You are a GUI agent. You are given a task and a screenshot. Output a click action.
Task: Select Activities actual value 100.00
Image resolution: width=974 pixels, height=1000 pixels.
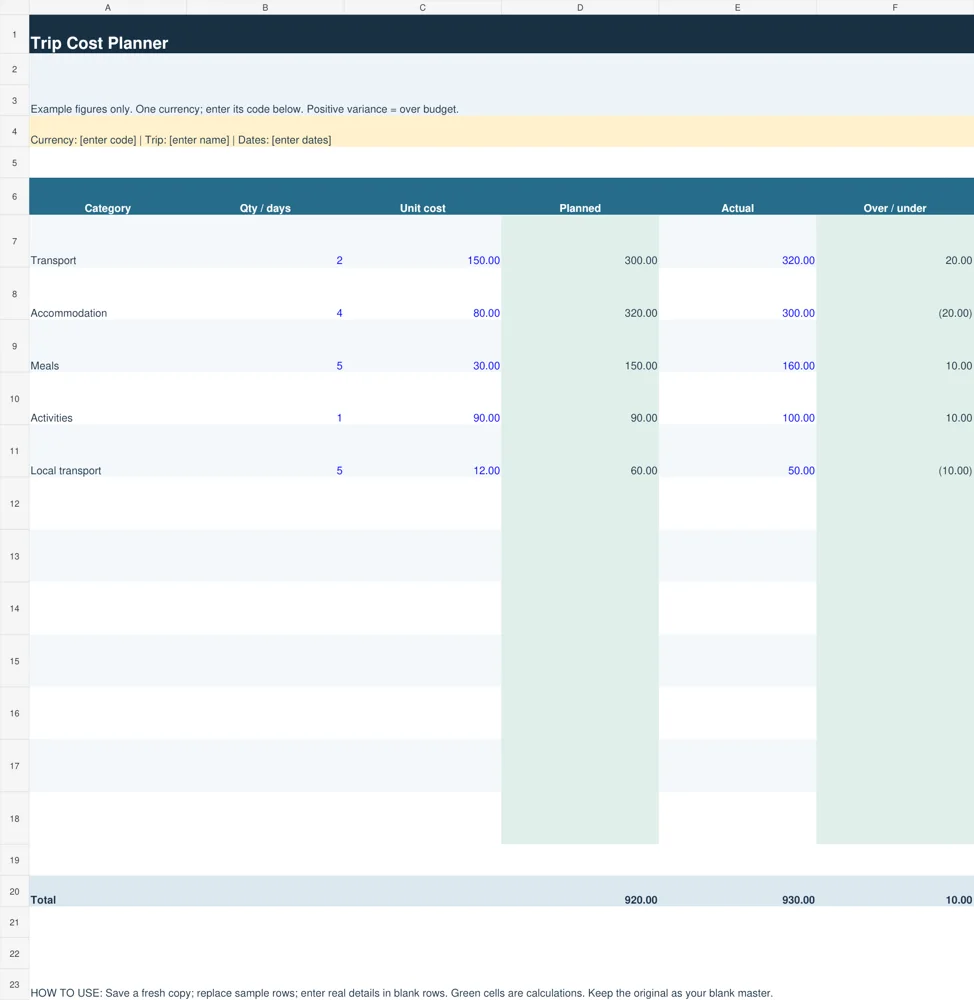[737, 399]
